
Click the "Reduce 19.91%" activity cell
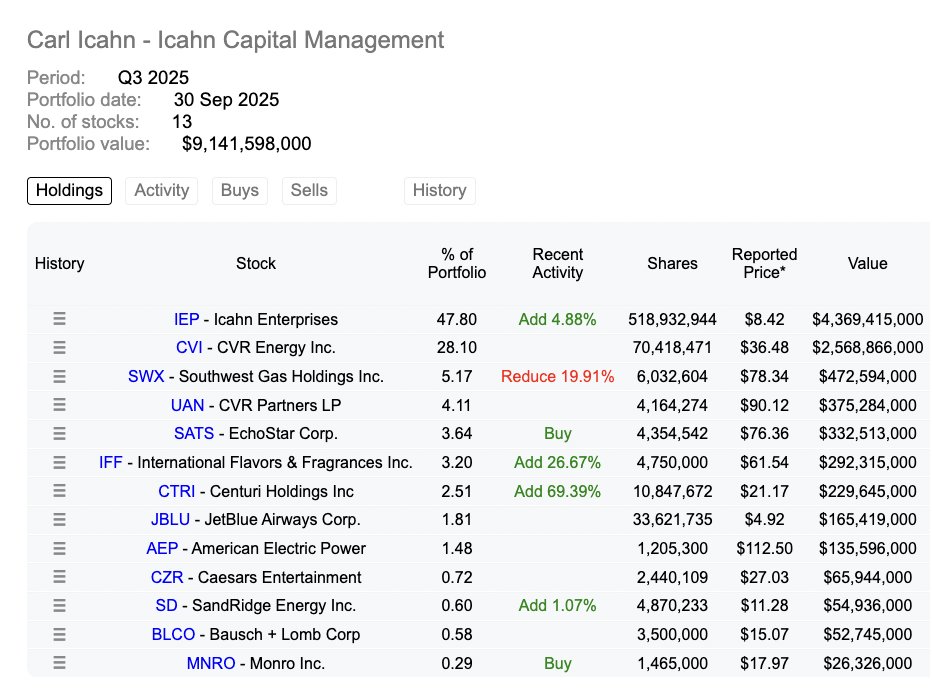pos(558,376)
